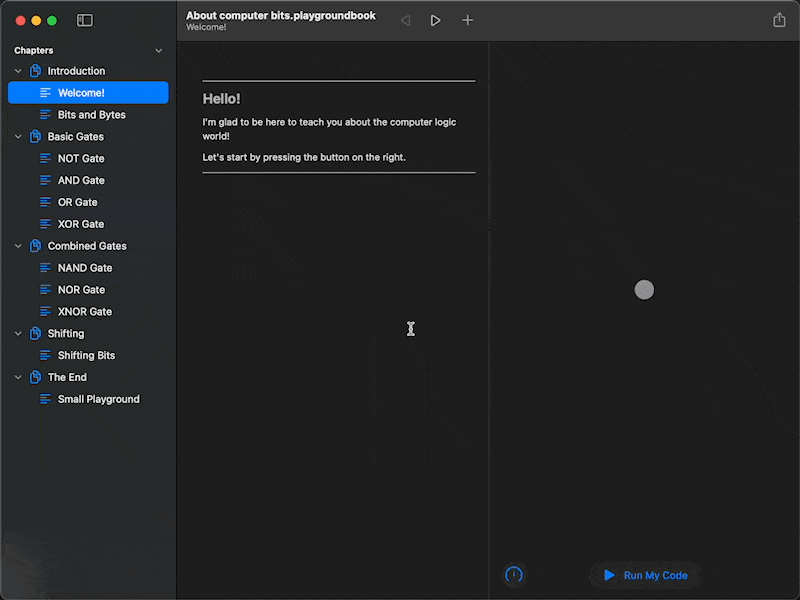
Task: Open the Shifting Bits page
Action: [88, 356]
